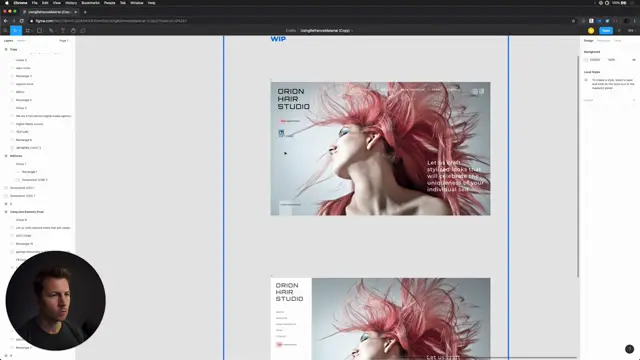Open the zoom level dropdown
This screenshot has width=640, height=360.
pos(631,31)
